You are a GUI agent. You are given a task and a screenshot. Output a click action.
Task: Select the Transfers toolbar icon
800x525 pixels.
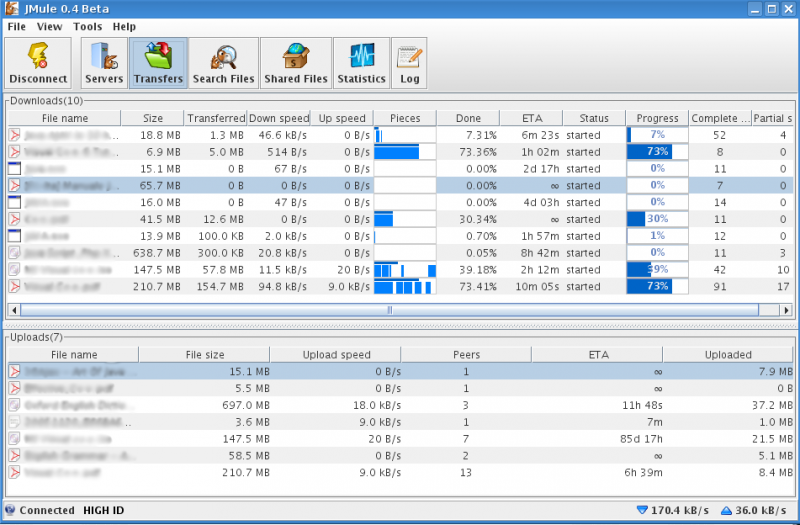pyautogui.click(x=158, y=63)
